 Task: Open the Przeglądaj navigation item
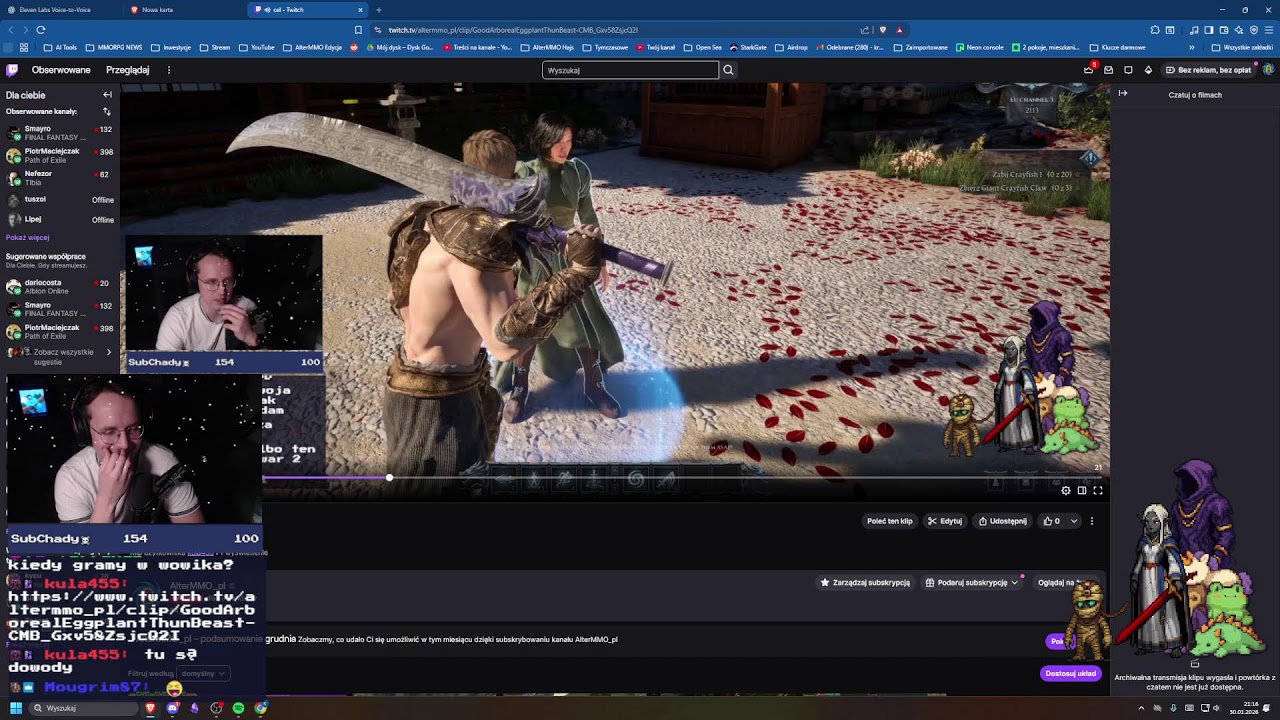click(128, 70)
